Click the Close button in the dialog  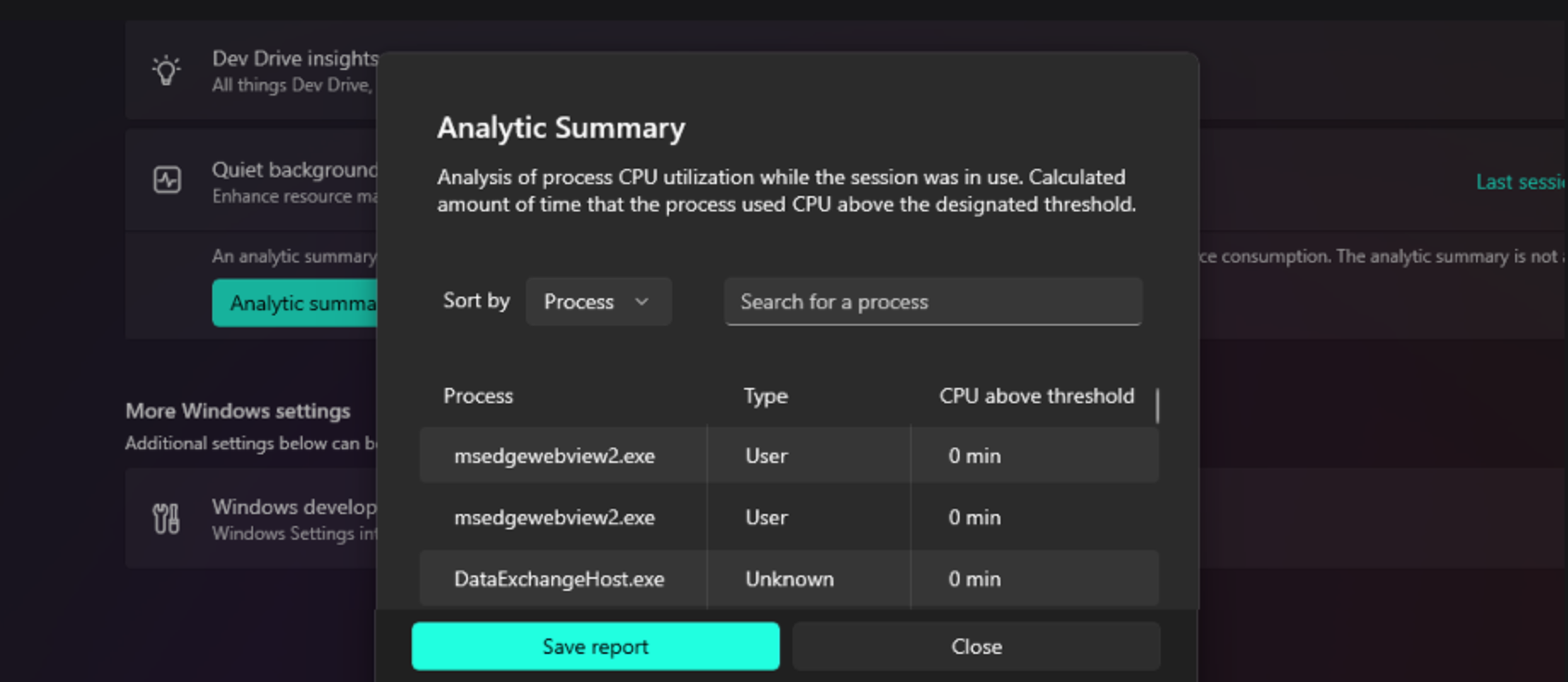[x=976, y=645]
